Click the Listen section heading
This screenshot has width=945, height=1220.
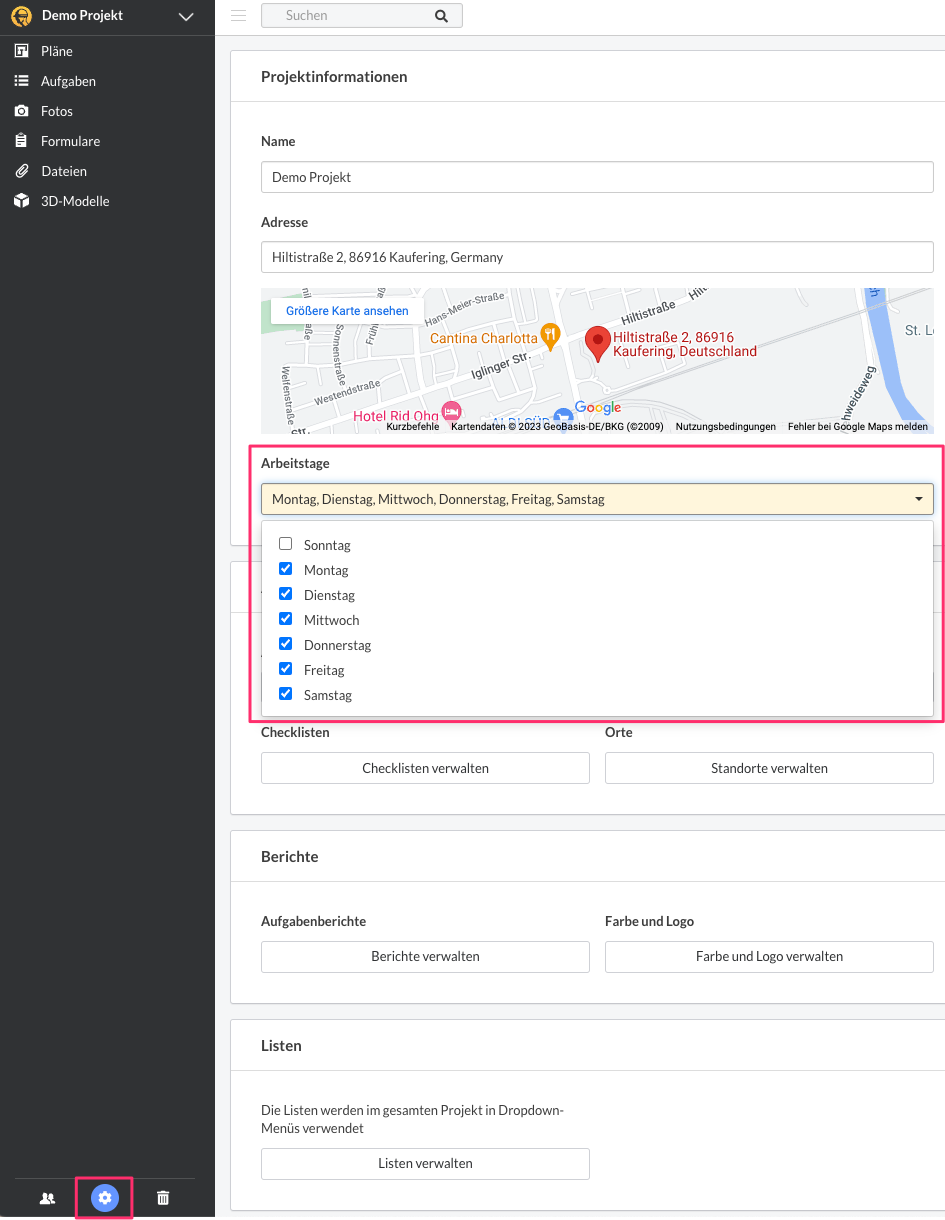281,1045
